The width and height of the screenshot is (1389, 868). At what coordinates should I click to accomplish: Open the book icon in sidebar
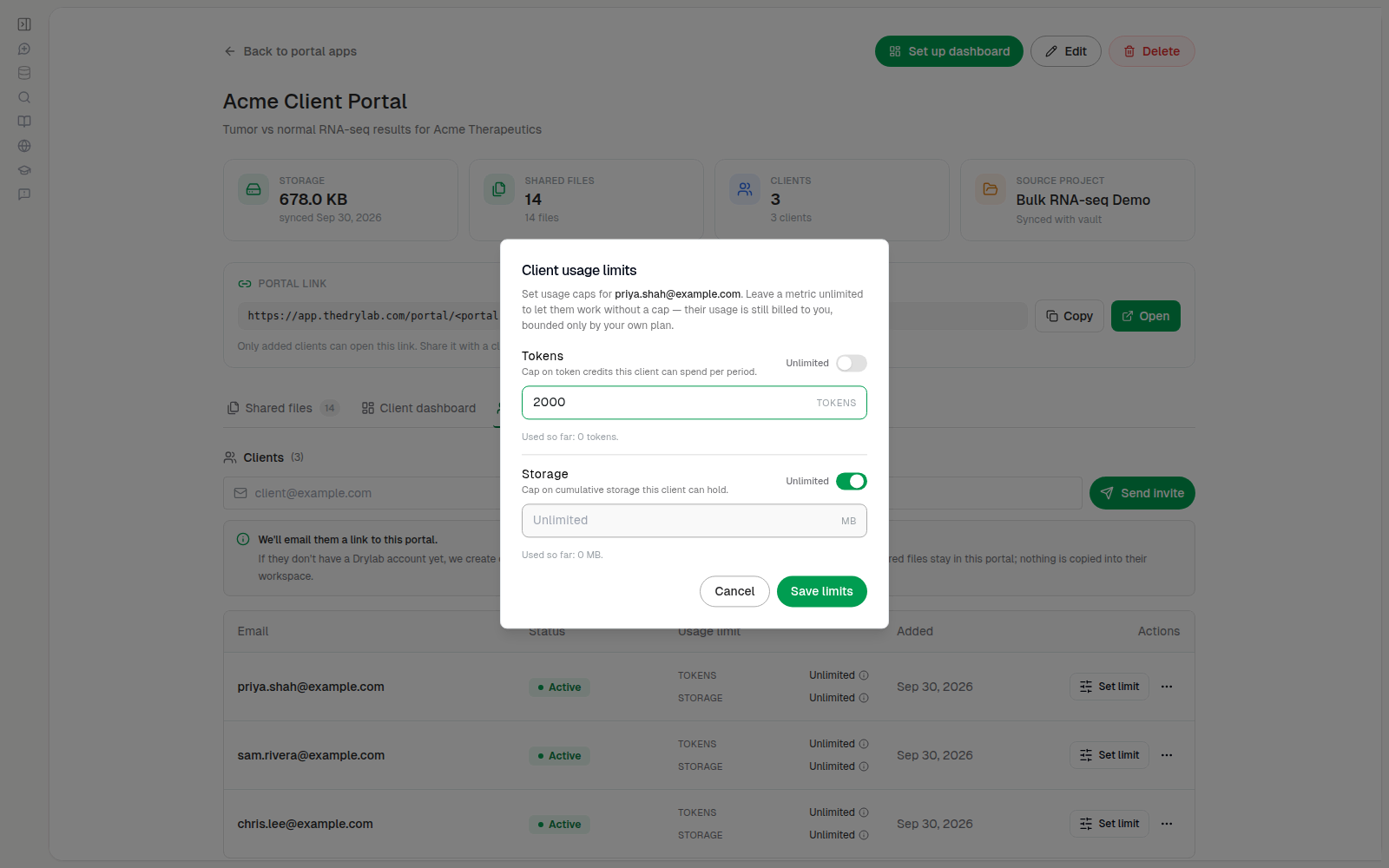point(24,122)
